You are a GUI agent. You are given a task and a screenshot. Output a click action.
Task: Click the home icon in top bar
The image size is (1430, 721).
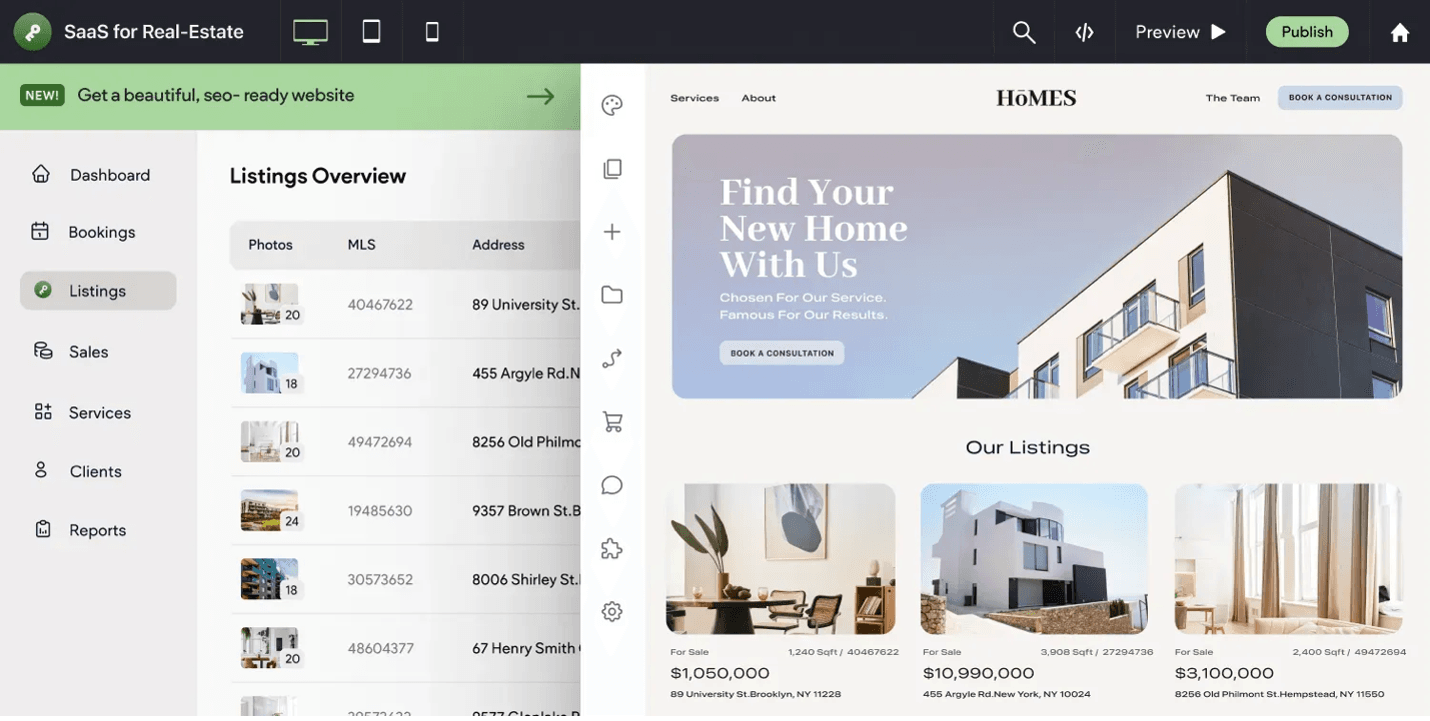1398,31
